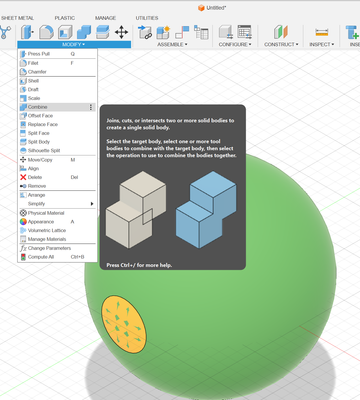Open the CONSTRUCT dropdown
This screenshot has width=360, height=400.
[281, 44]
